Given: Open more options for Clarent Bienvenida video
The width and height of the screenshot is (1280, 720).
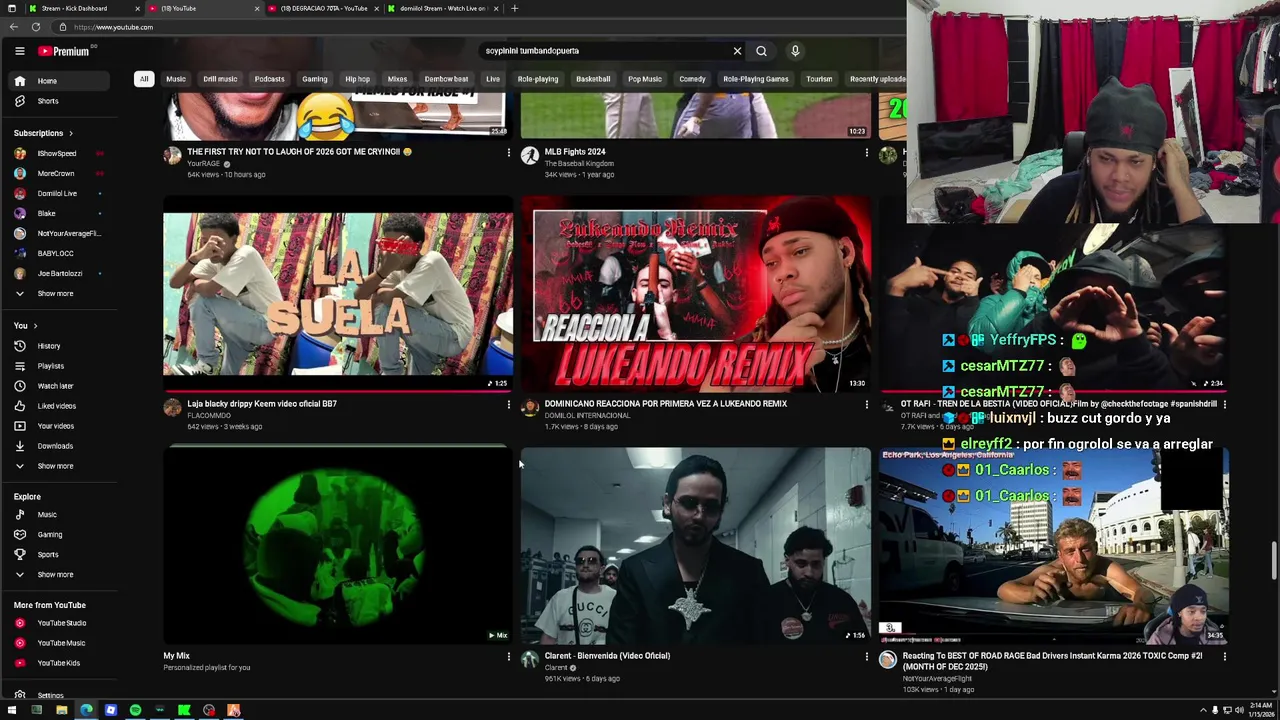Looking at the screenshot, I should pos(866,657).
